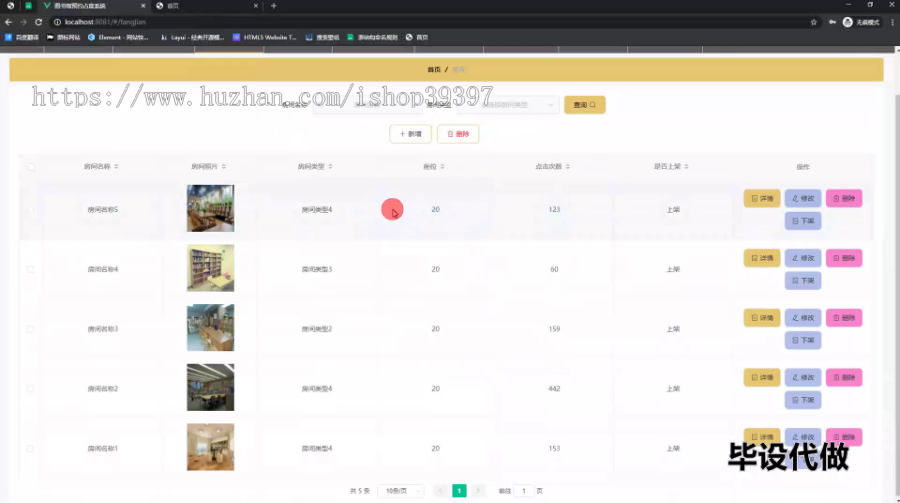Open the Element bookmark
This screenshot has height=503, width=900.
118,37
